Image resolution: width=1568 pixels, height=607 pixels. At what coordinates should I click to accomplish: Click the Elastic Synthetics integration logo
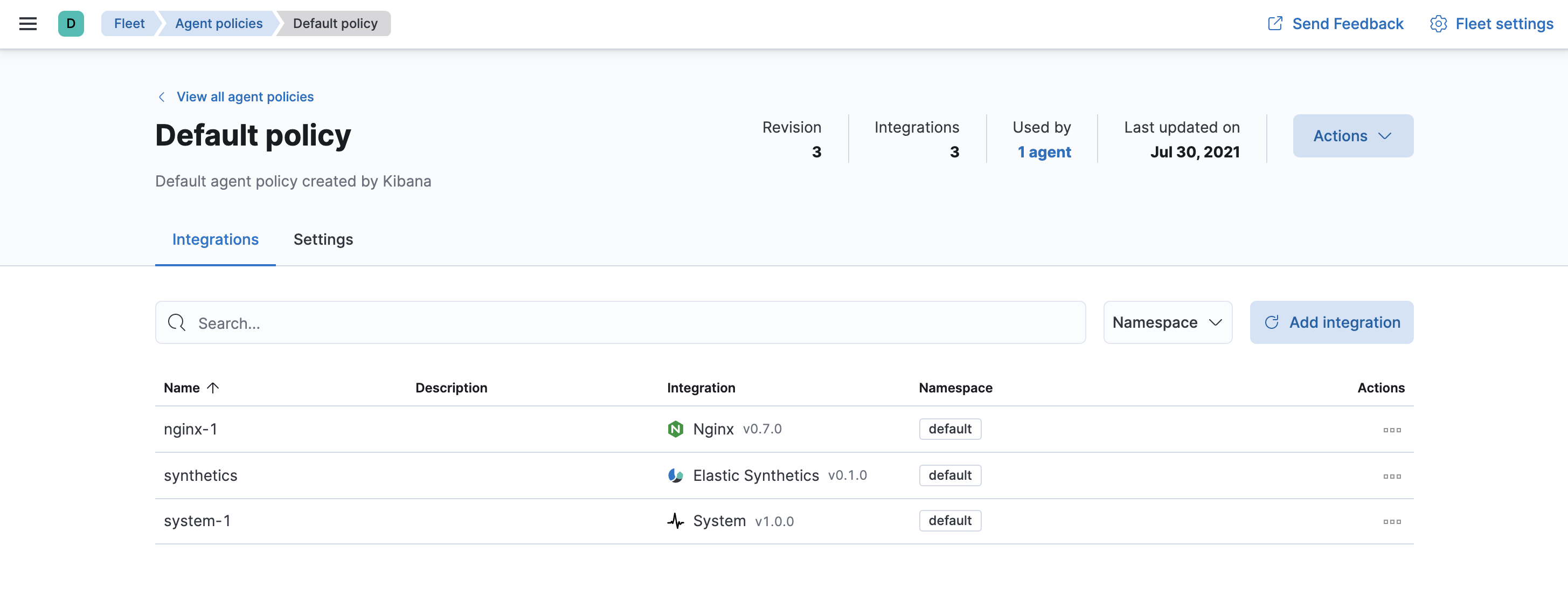(x=676, y=475)
